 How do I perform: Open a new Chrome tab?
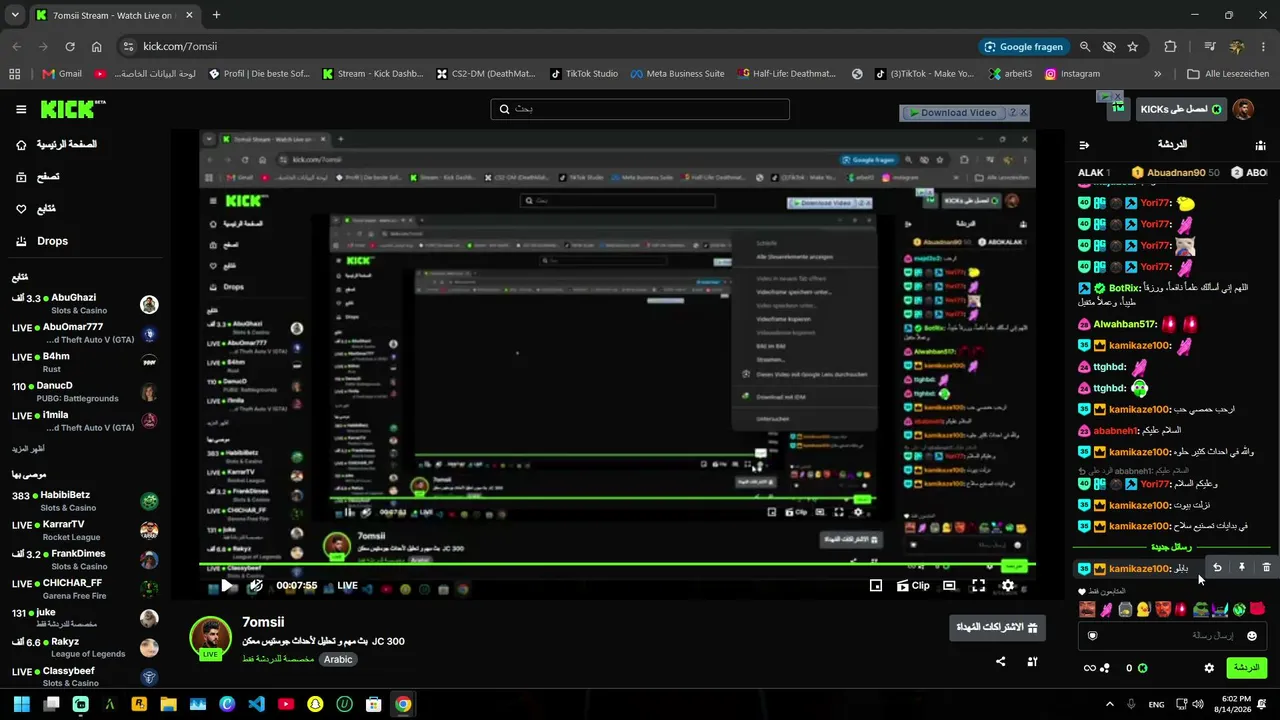tap(216, 15)
